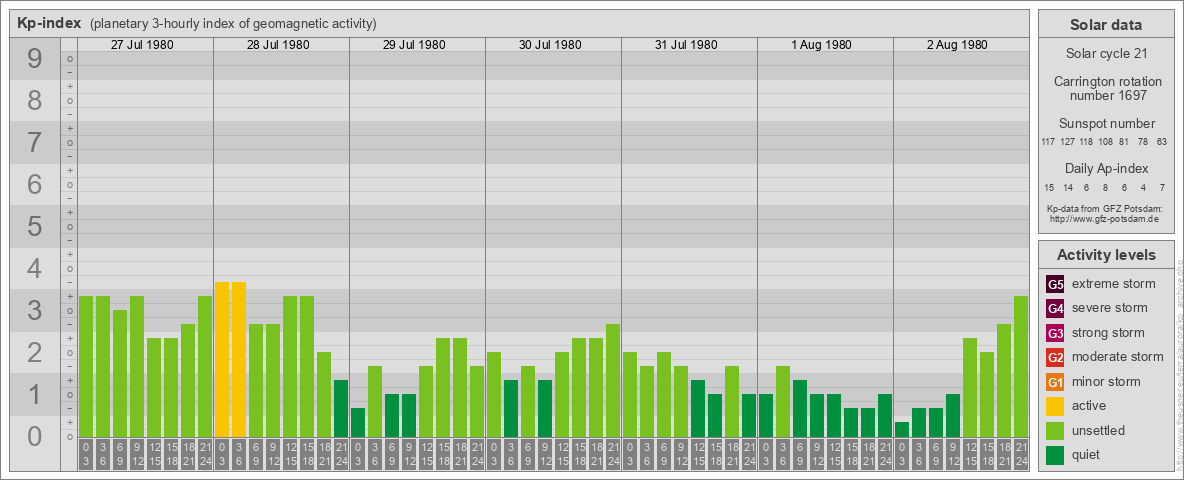
Task: Select the '1 Aug 1980' date header
Action: coord(822,45)
